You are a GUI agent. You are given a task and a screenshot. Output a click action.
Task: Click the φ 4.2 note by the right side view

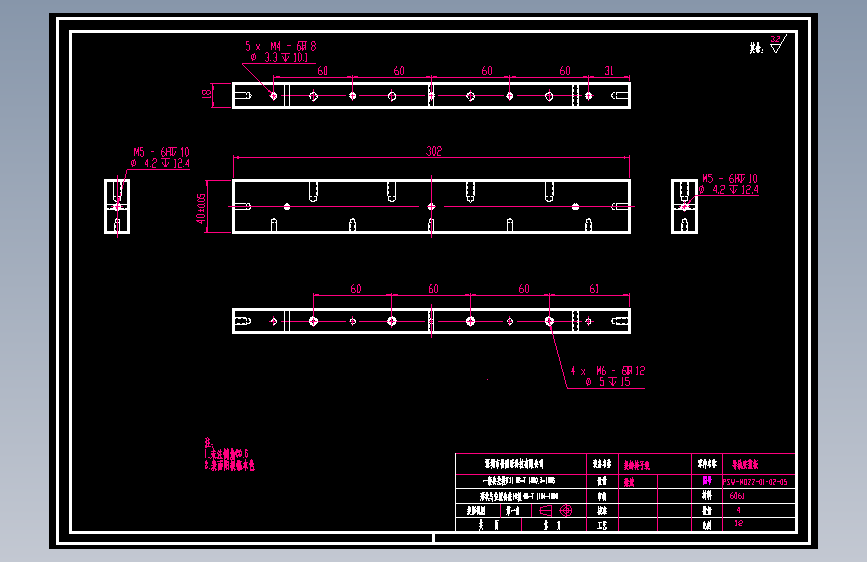pyautogui.click(x=728, y=190)
